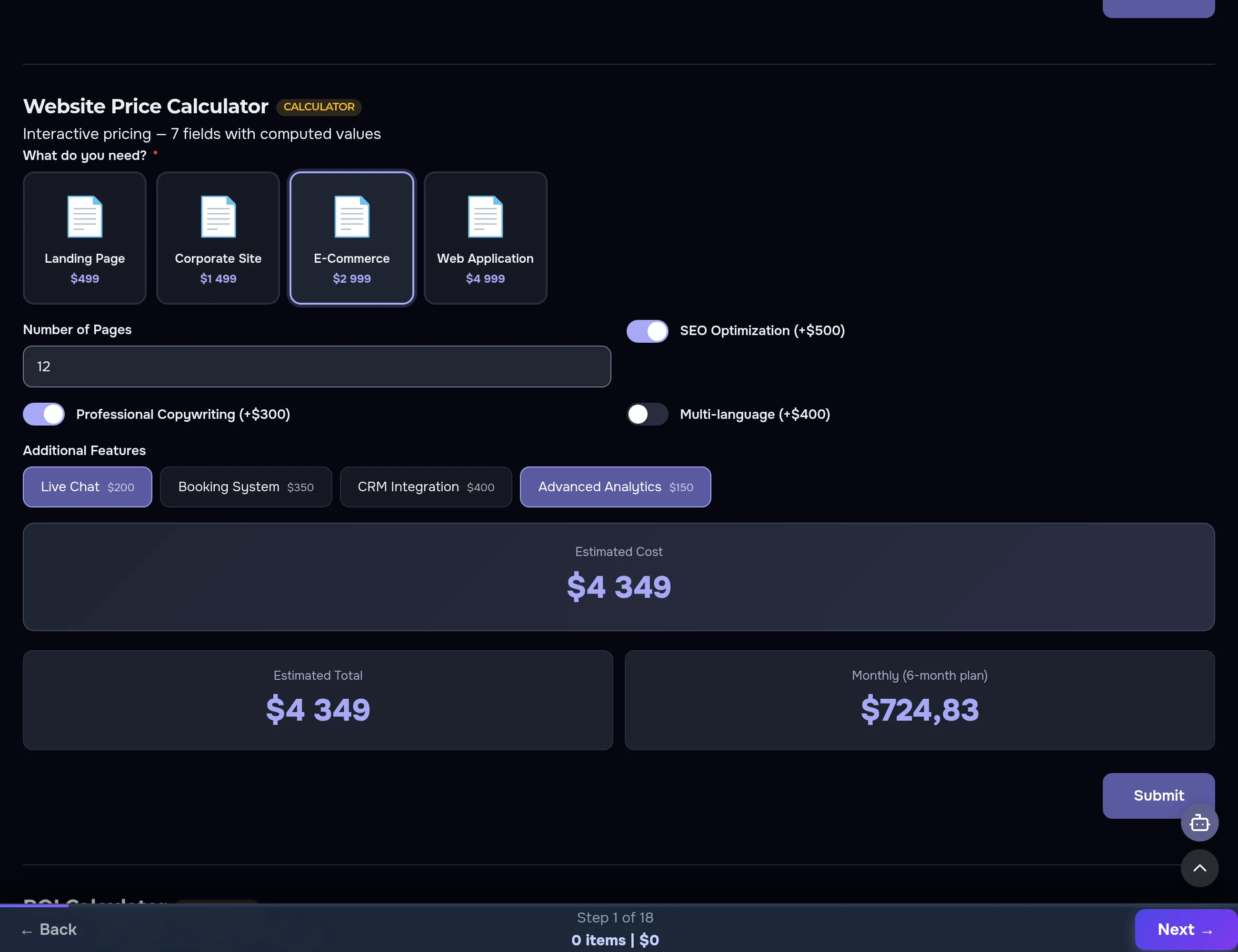The width and height of the screenshot is (1238, 952).
Task: Click the Number of Pages label
Action: pyautogui.click(x=77, y=330)
